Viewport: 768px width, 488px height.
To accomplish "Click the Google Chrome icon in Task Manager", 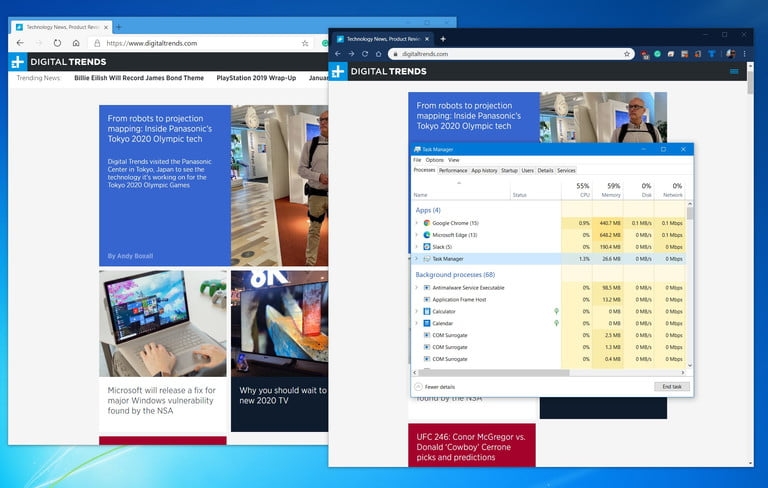I will point(427,223).
